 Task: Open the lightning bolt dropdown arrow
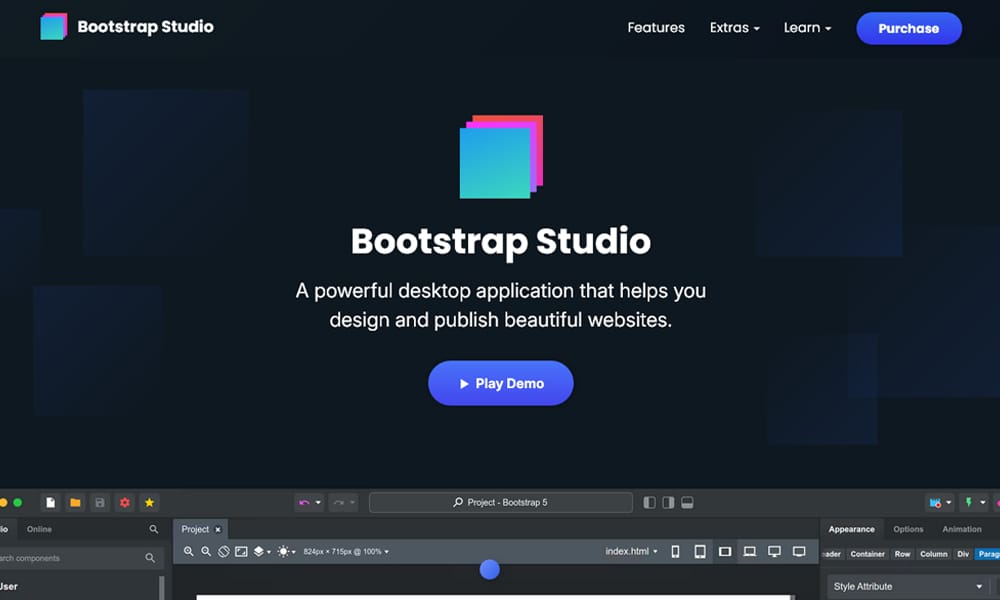(x=983, y=502)
